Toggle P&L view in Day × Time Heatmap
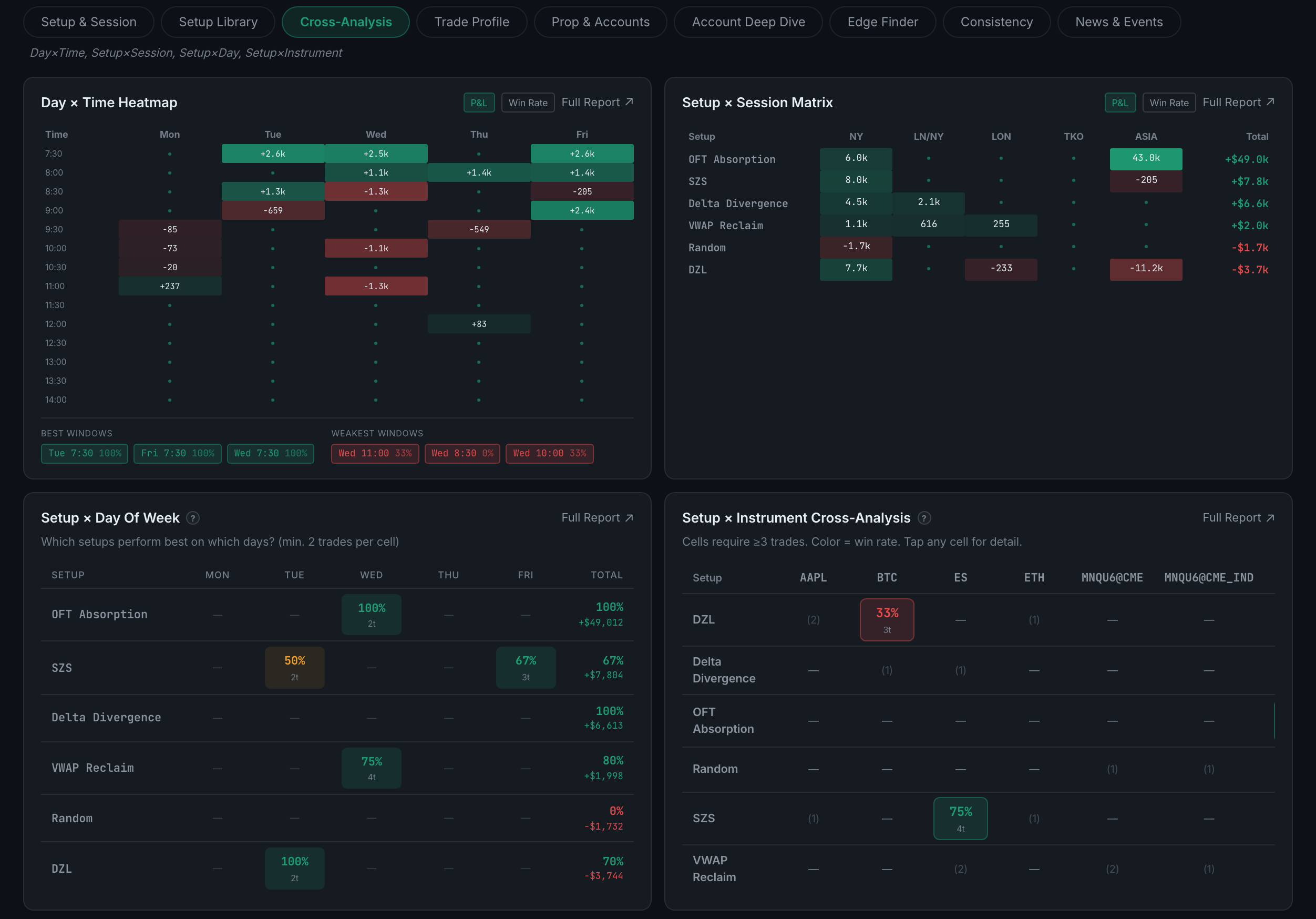Screen dimensions: 1316x919 (x=479, y=103)
